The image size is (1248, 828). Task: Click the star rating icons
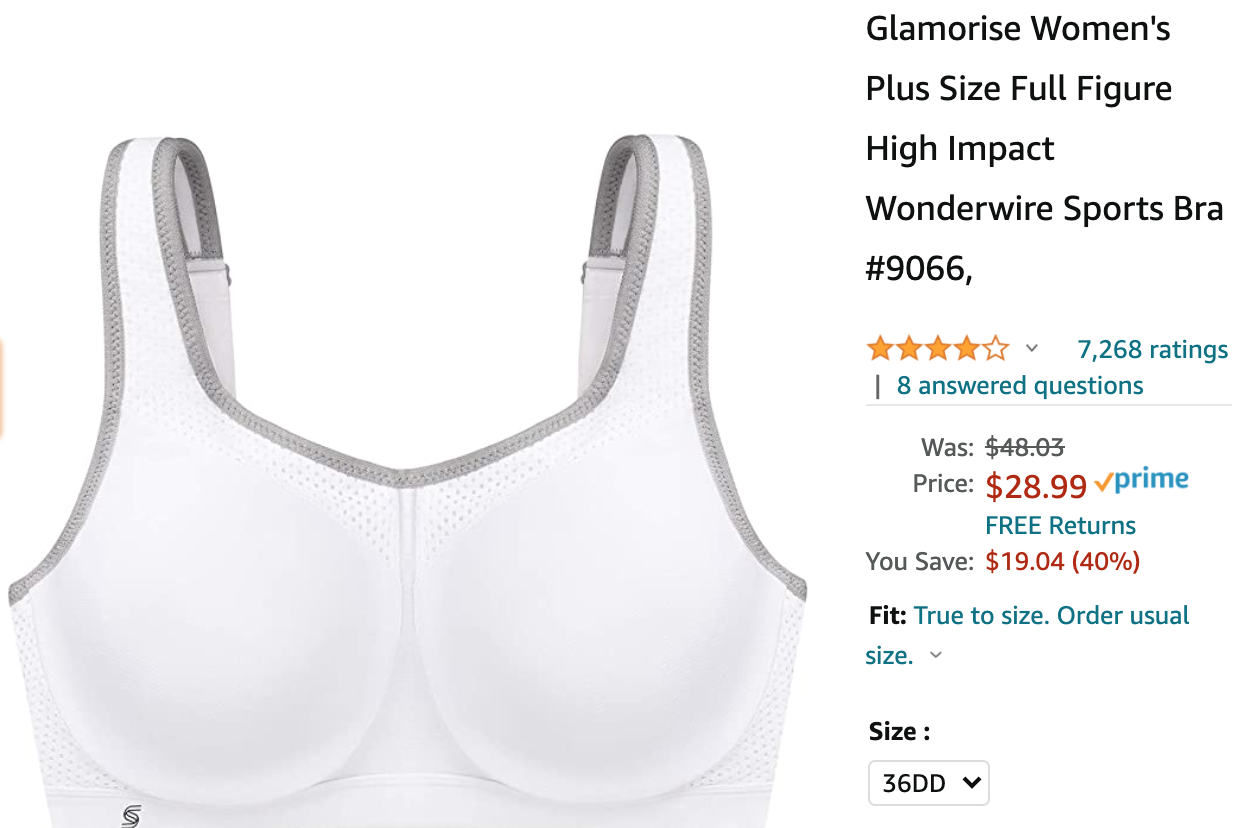tap(938, 349)
